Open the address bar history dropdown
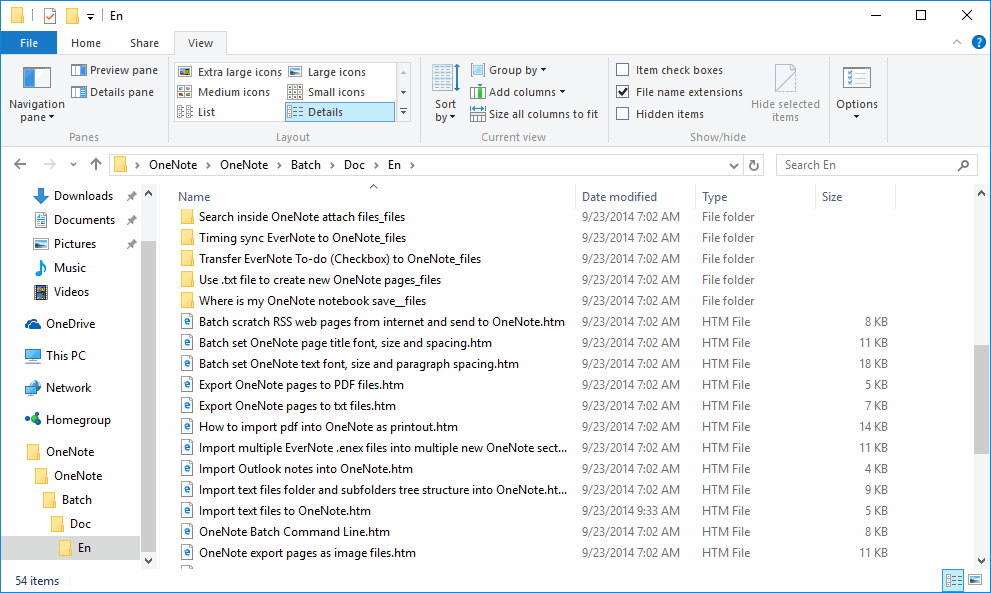Viewport: 991px width, 593px height. point(733,166)
